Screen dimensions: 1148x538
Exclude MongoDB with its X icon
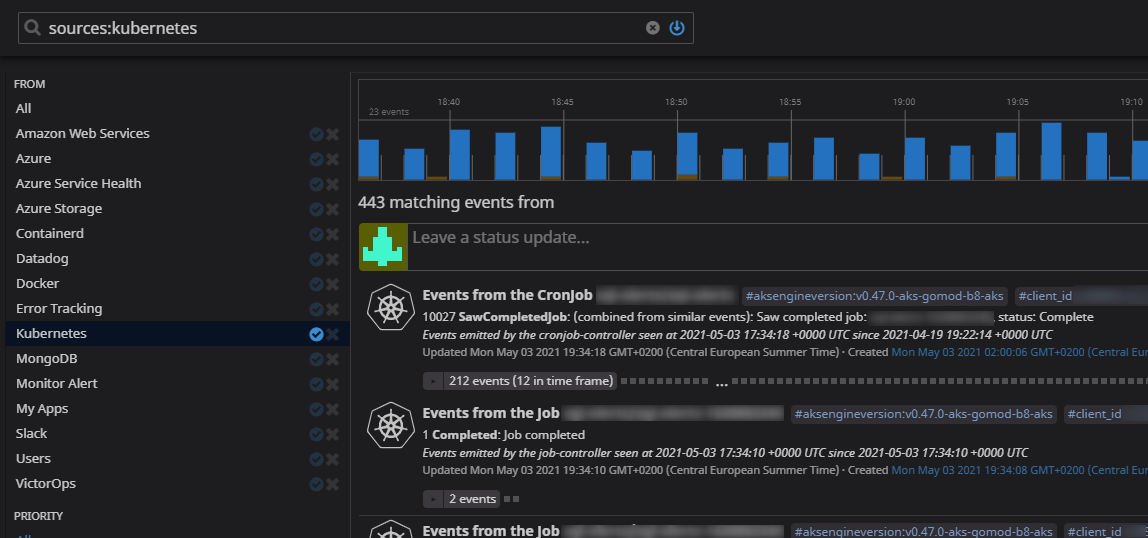[332, 359]
